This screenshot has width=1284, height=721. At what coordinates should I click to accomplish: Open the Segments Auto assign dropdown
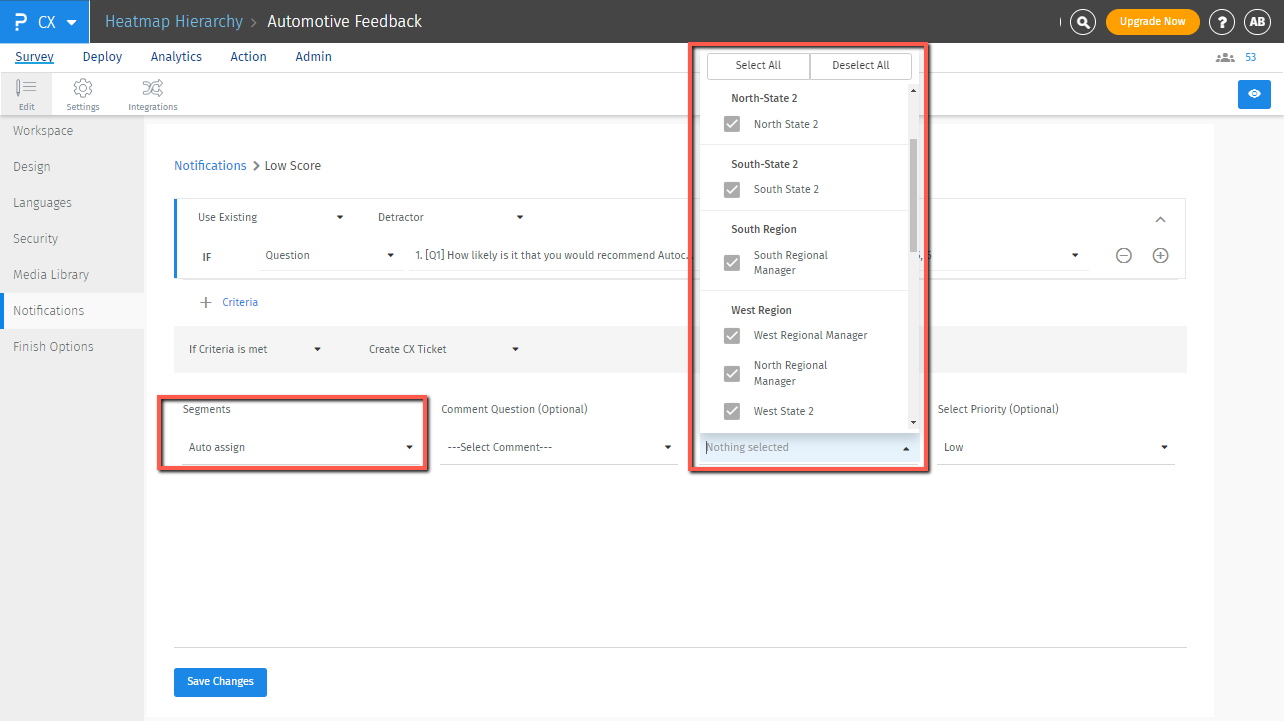(x=300, y=447)
